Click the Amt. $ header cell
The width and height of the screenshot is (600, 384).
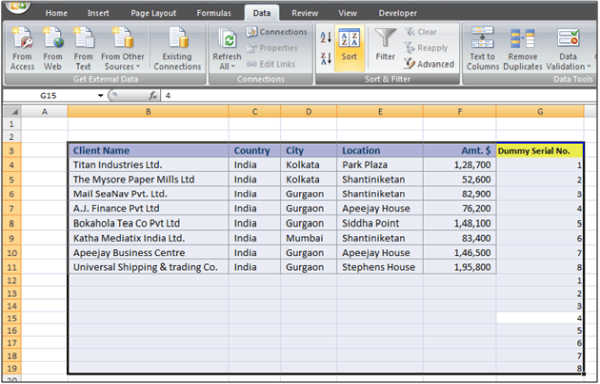click(460, 150)
